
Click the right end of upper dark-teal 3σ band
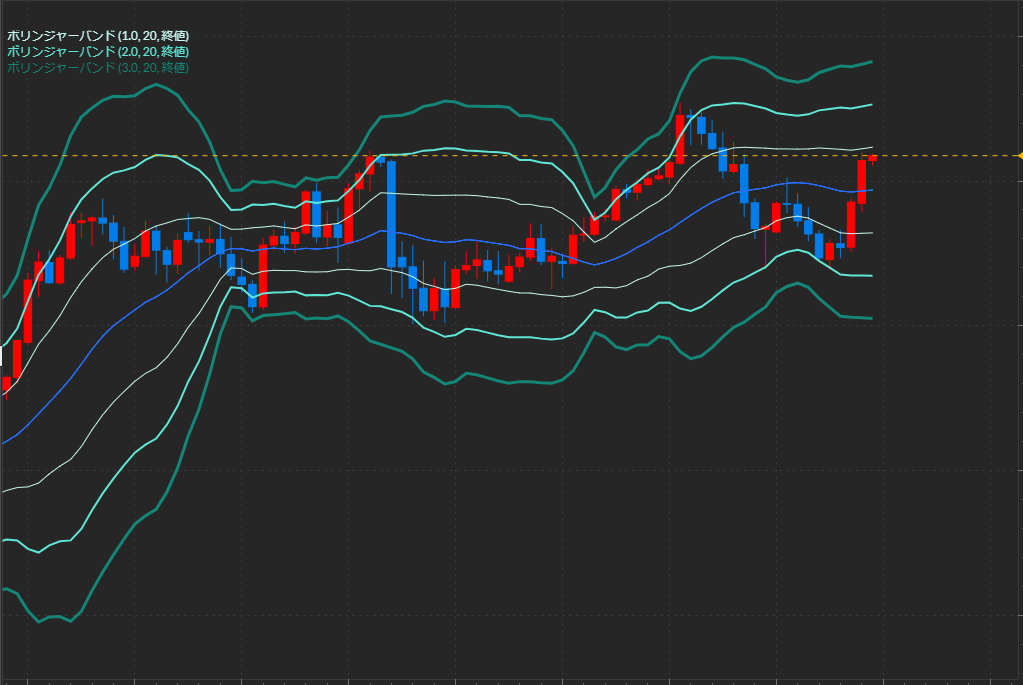pos(870,62)
